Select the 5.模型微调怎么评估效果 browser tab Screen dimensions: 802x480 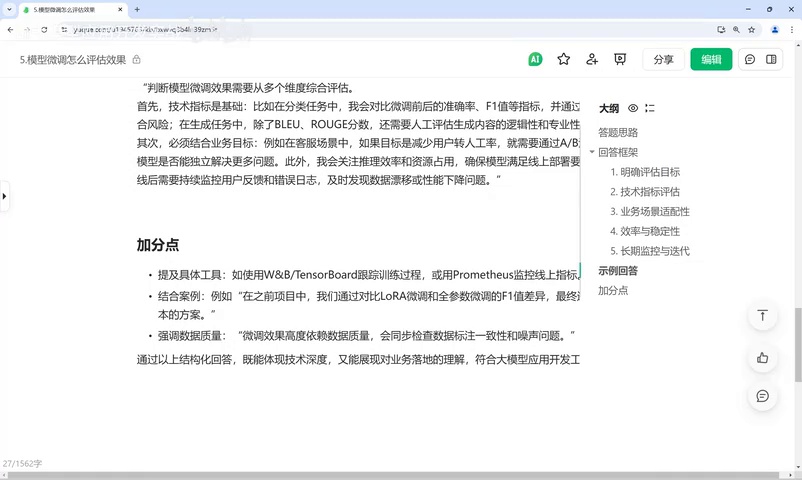[73, 10]
